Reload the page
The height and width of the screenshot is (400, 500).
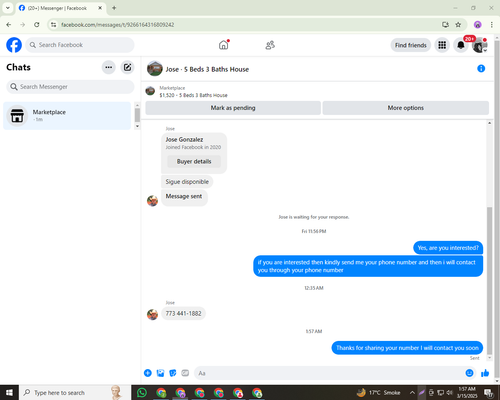pyautogui.click(x=37, y=25)
